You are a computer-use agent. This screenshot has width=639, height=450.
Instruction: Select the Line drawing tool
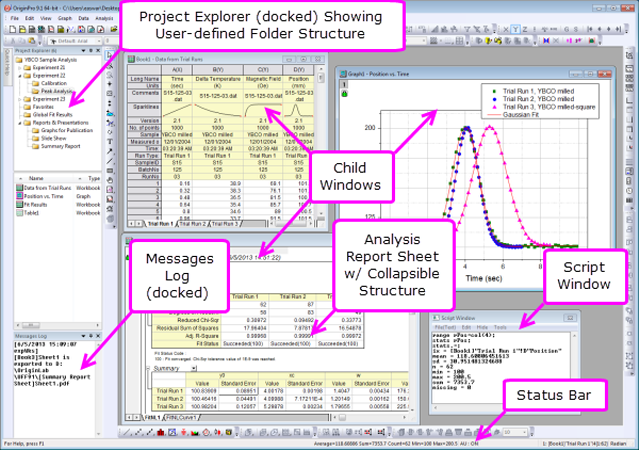(x=110, y=161)
